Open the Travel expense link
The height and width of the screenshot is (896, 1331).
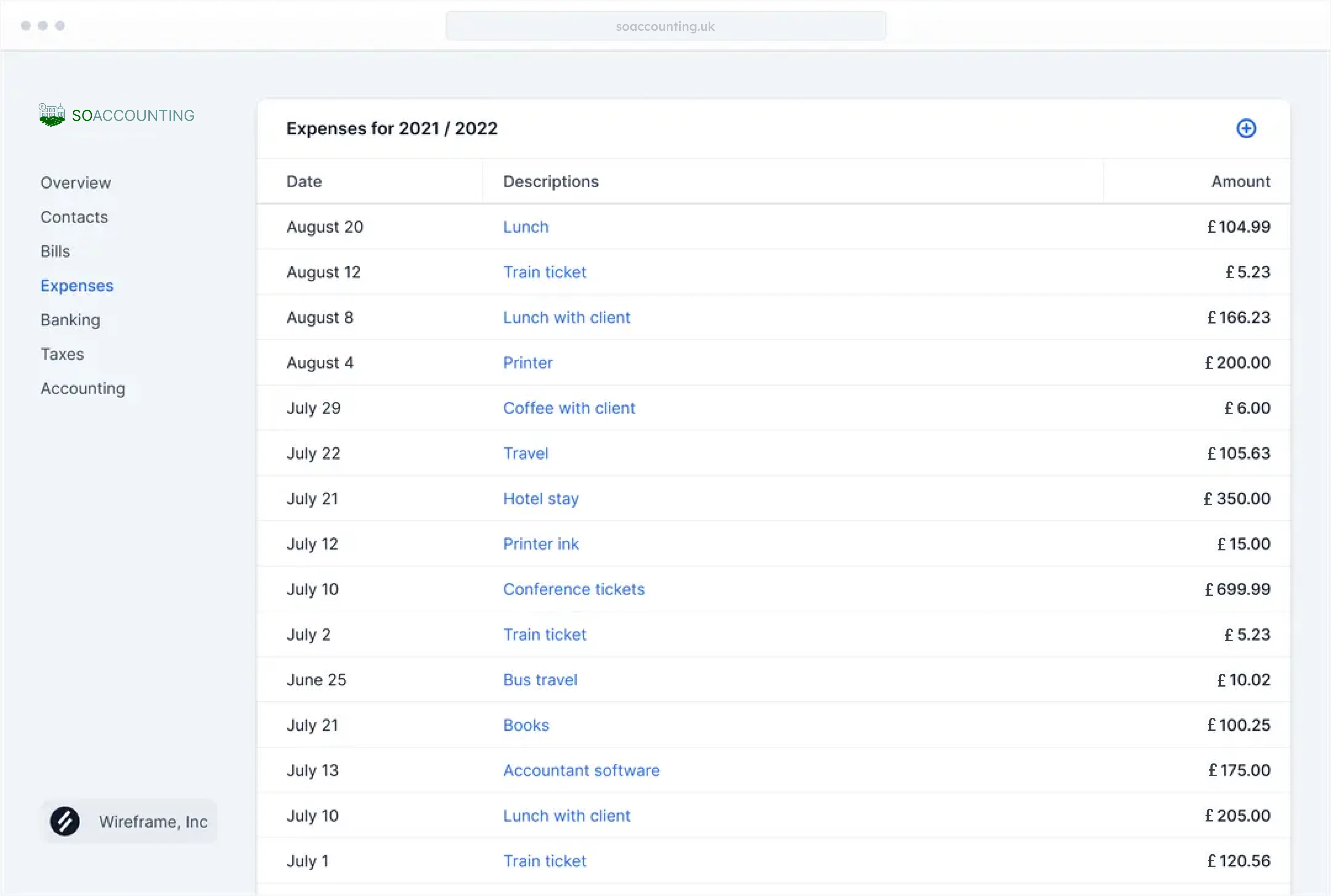[526, 453]
